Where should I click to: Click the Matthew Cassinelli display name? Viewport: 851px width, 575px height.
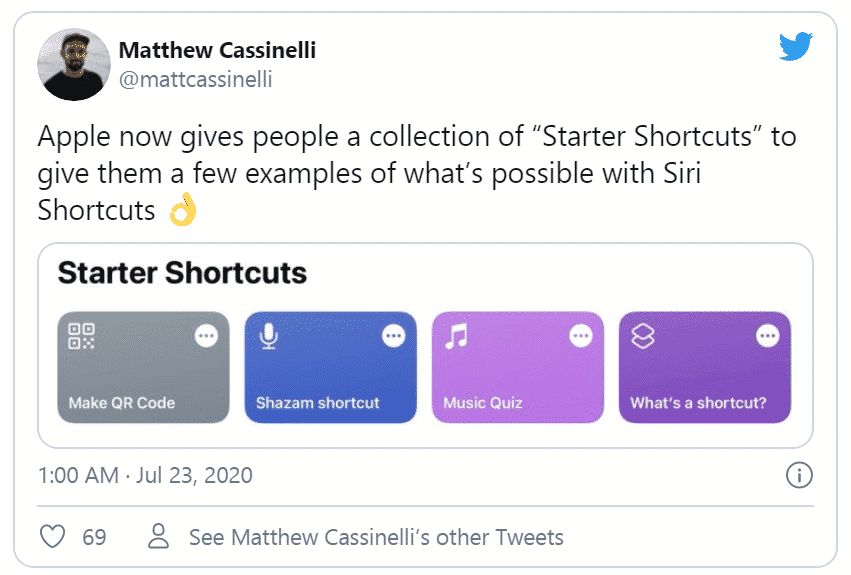click(219, 51)
